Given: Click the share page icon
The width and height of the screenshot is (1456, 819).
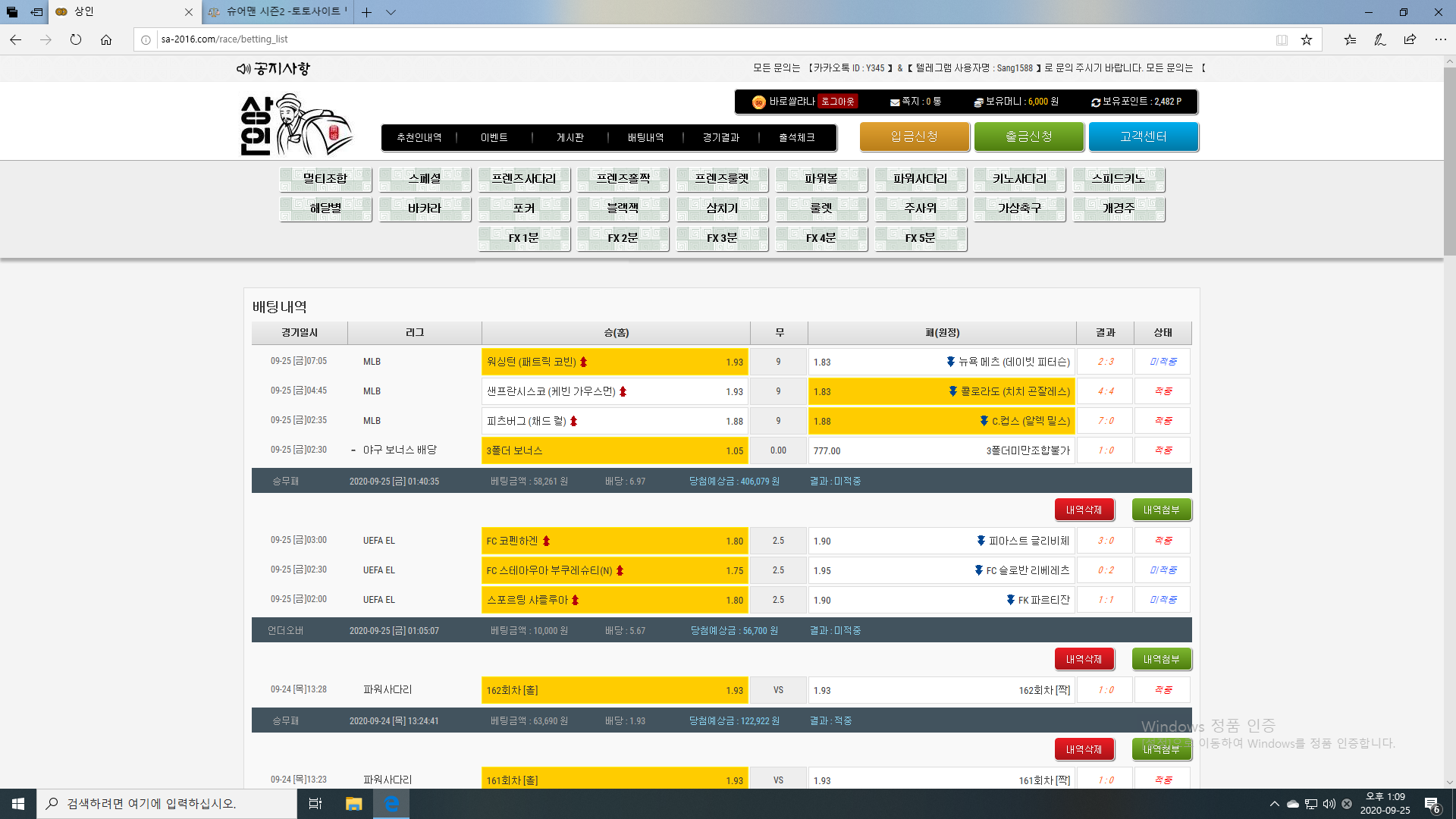Looking at the screenshot, I should (x=1410, y=39).
